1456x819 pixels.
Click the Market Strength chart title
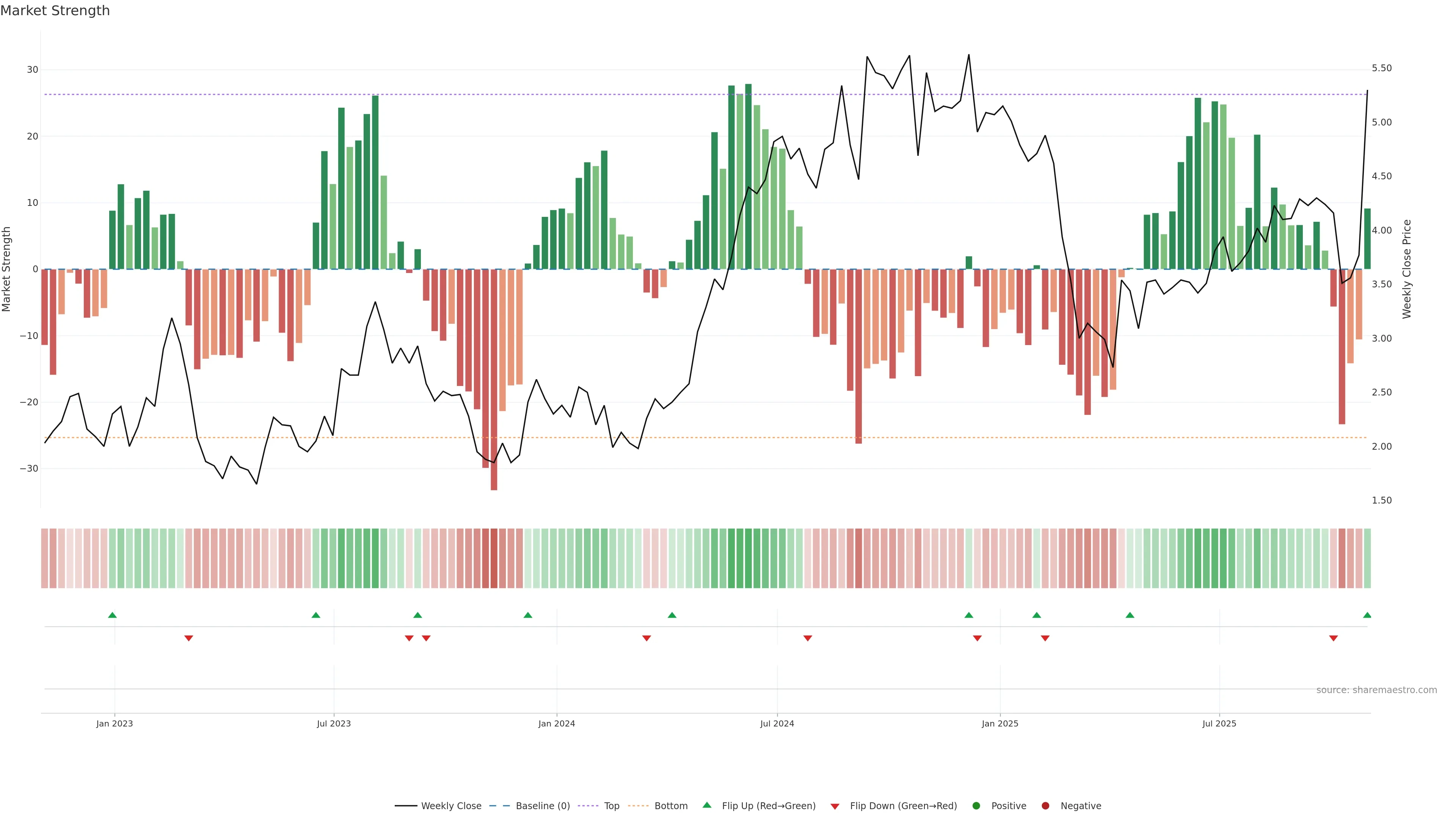(x=55, y=11)
